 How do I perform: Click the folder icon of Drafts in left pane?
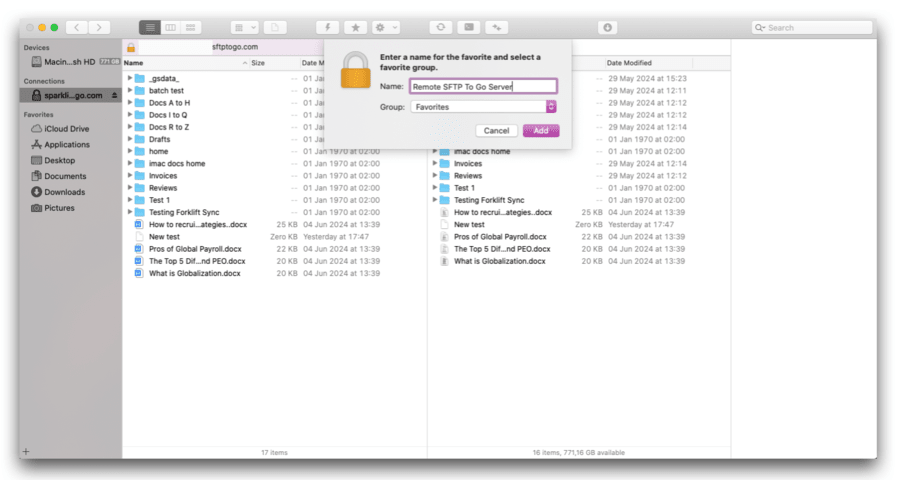(x=139, y=139)
